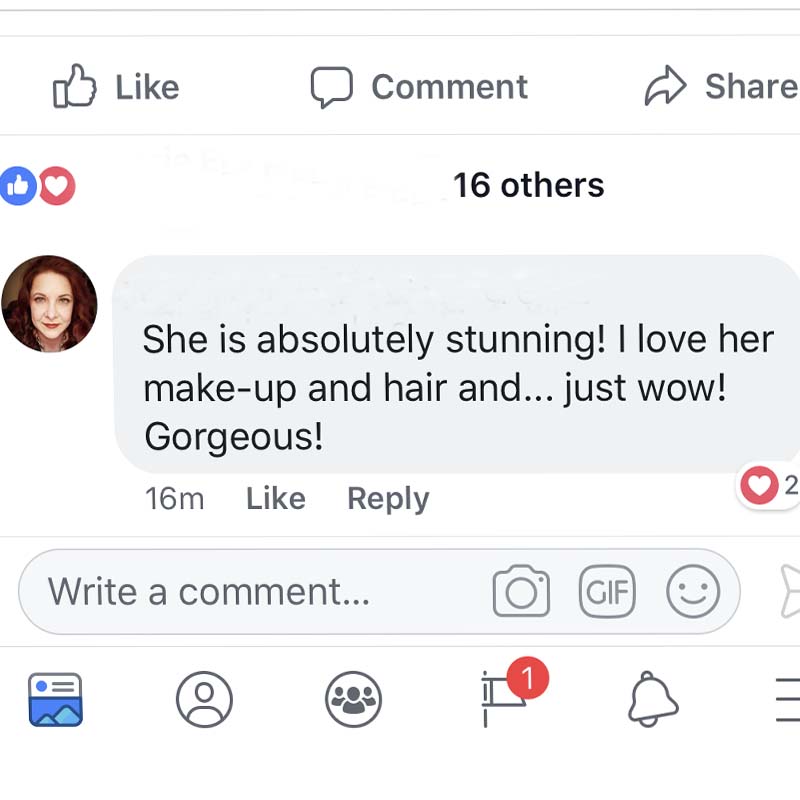Tap the heart reaction count on comment

coord(768,487)
